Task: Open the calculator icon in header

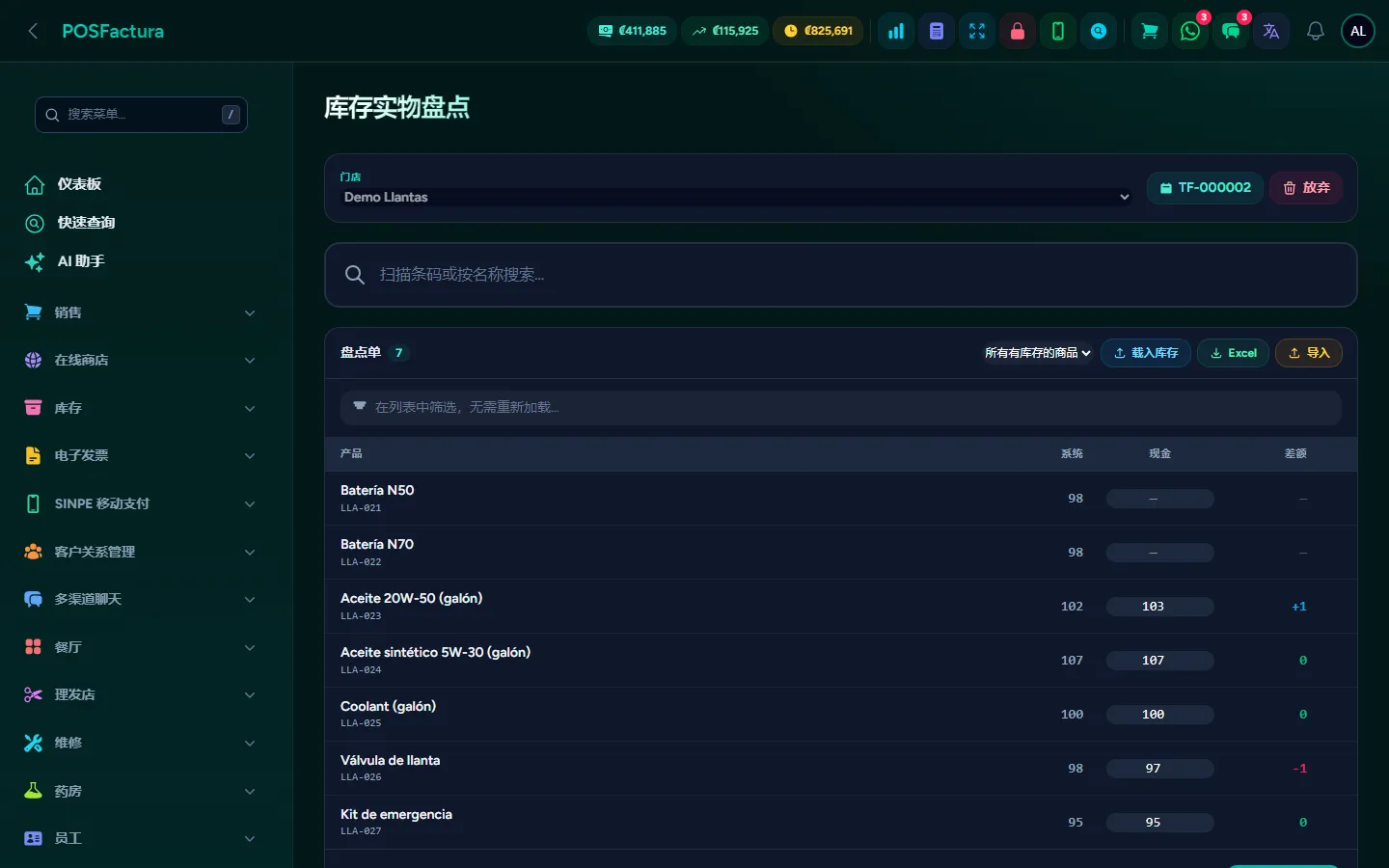Action: (937, 31)
